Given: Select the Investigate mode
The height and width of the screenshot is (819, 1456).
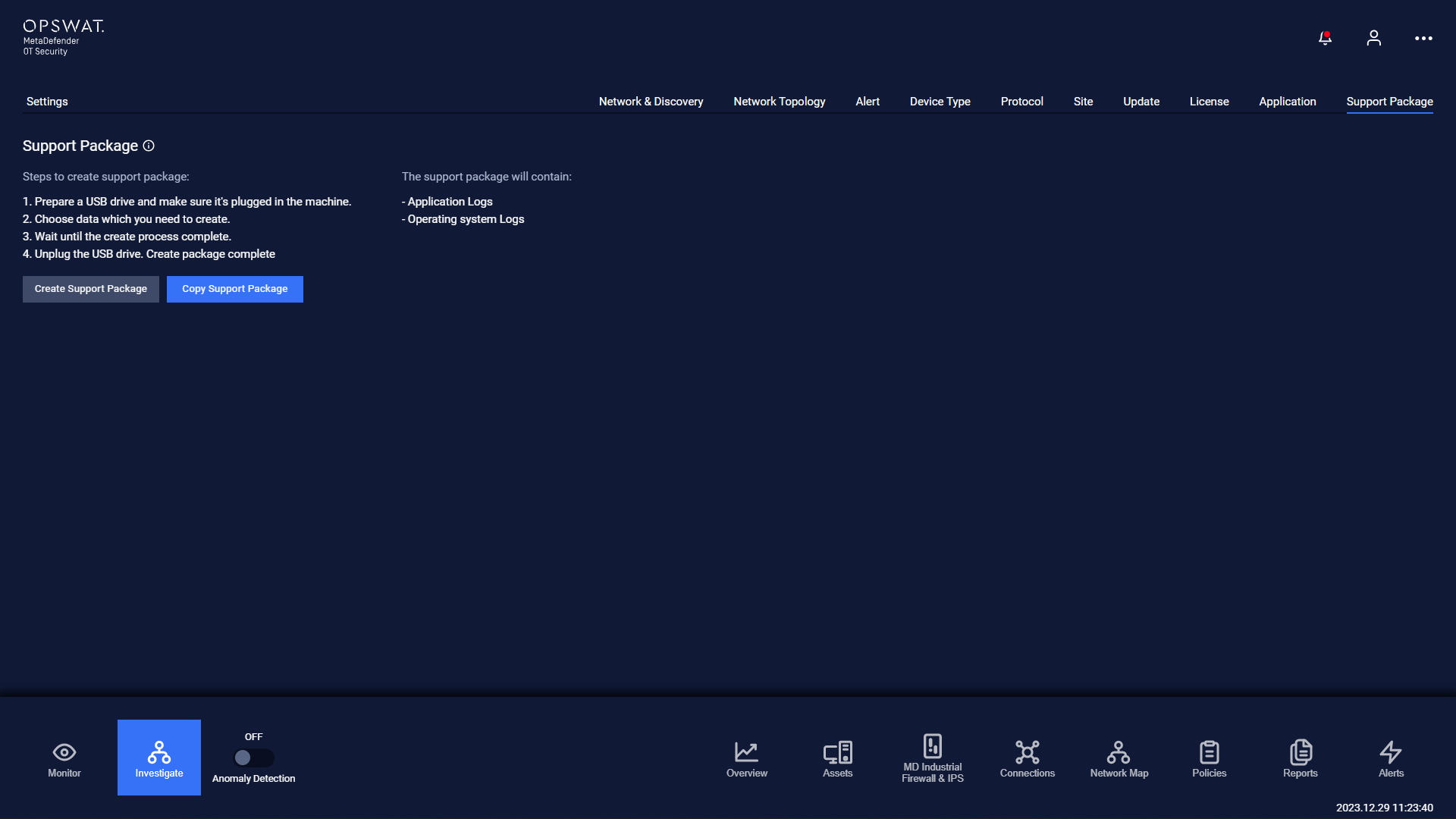Looking at the screenshot, I should pyautogui.click(x=159, y=758).
